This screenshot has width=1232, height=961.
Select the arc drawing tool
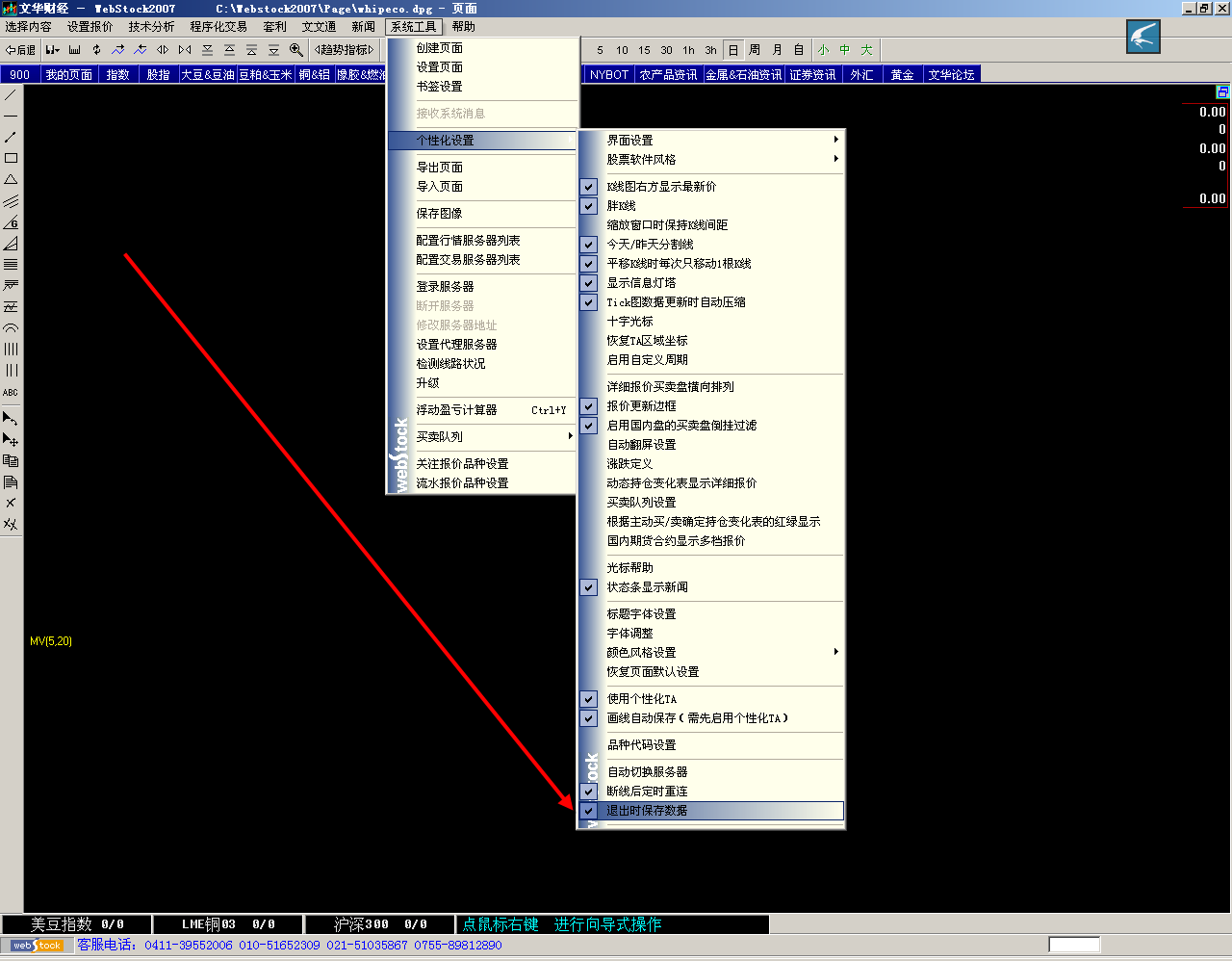[x=11, y=327]
